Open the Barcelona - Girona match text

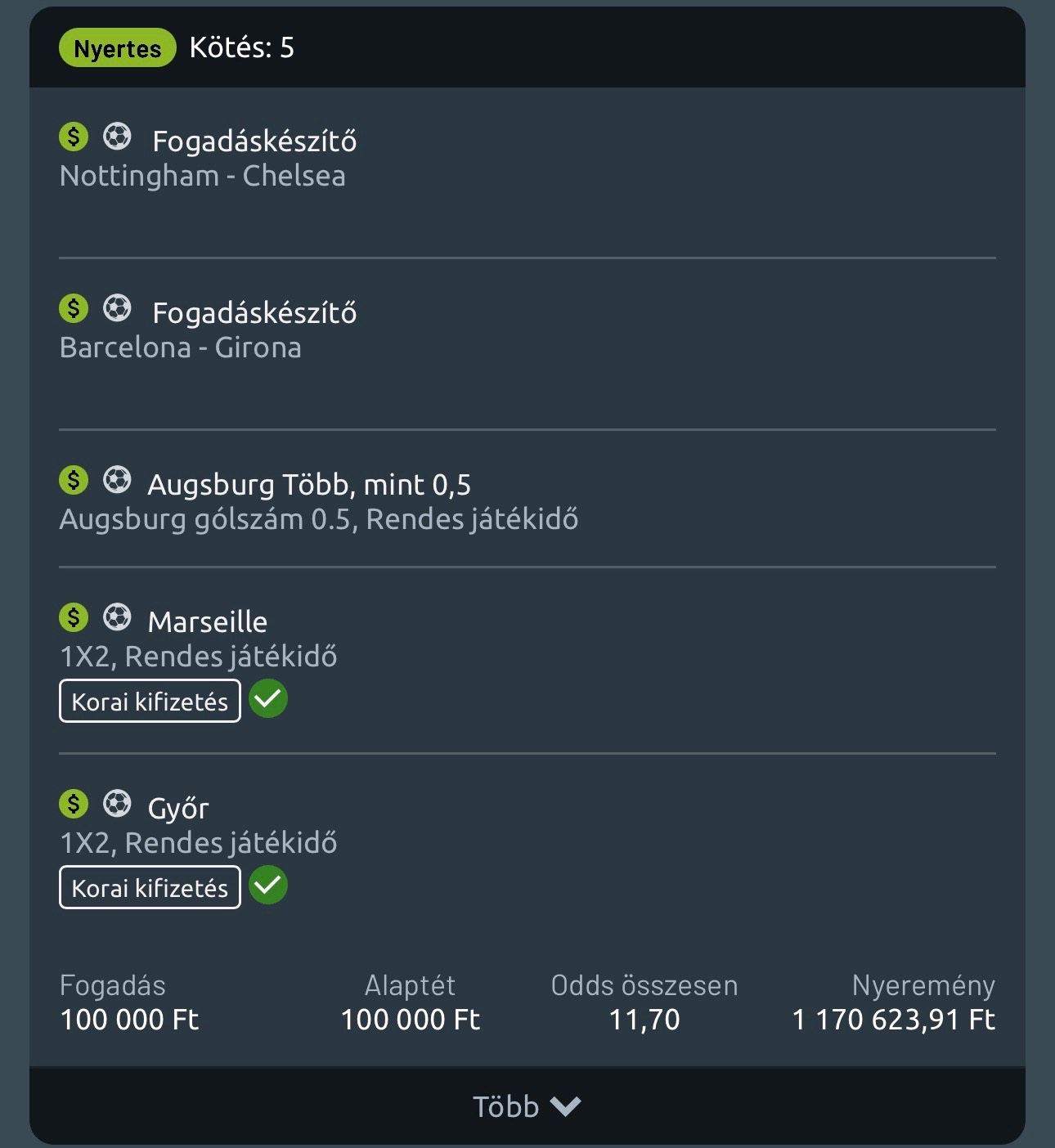coord(181,348)
